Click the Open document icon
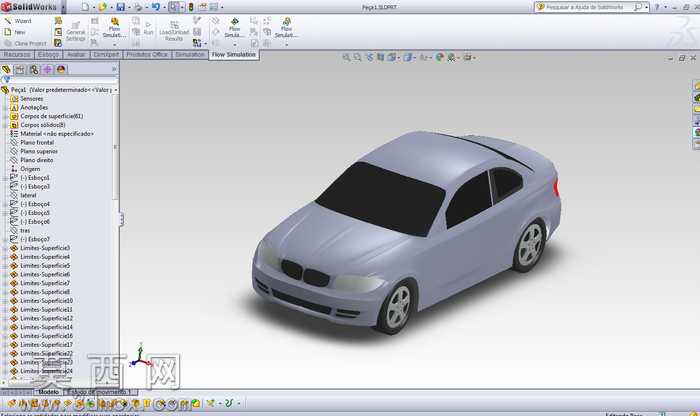The image size is (700, 416). [103, 7]
